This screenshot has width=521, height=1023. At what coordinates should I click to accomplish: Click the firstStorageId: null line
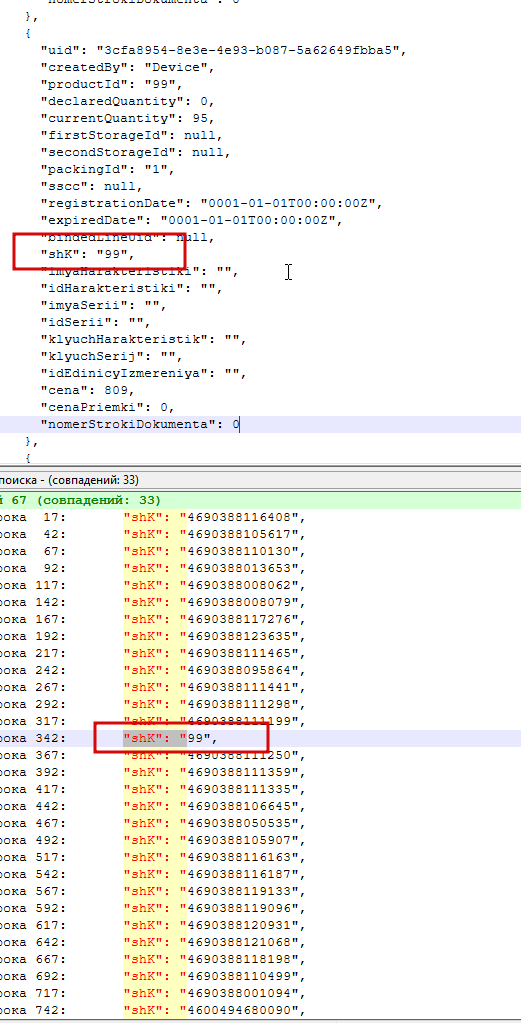tap(132, 135)
